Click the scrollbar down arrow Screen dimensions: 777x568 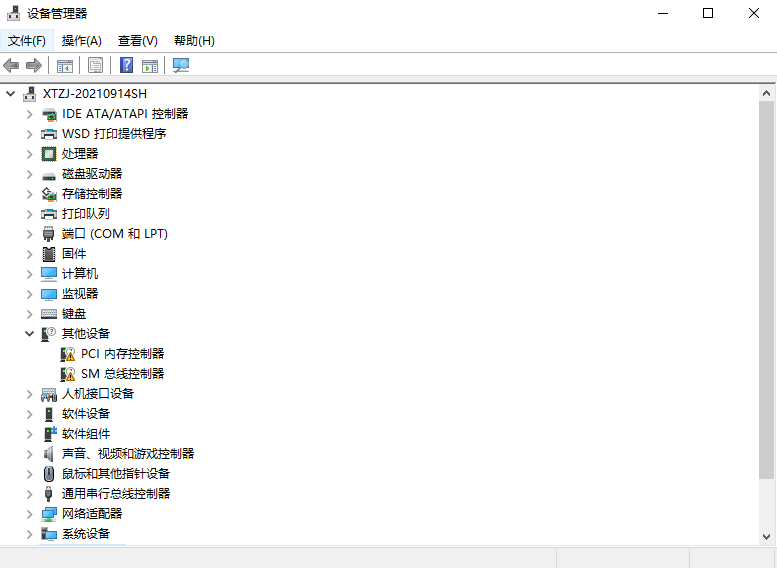click(x=766, y=537)
